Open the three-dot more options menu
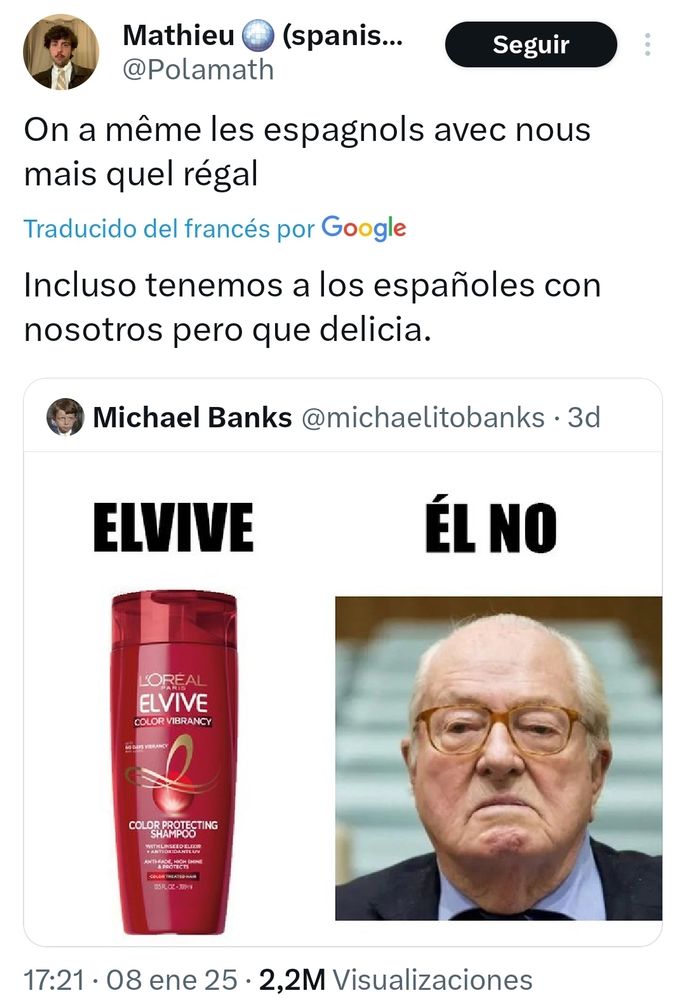The image size is (686, 1000). [x=647, y=45]
